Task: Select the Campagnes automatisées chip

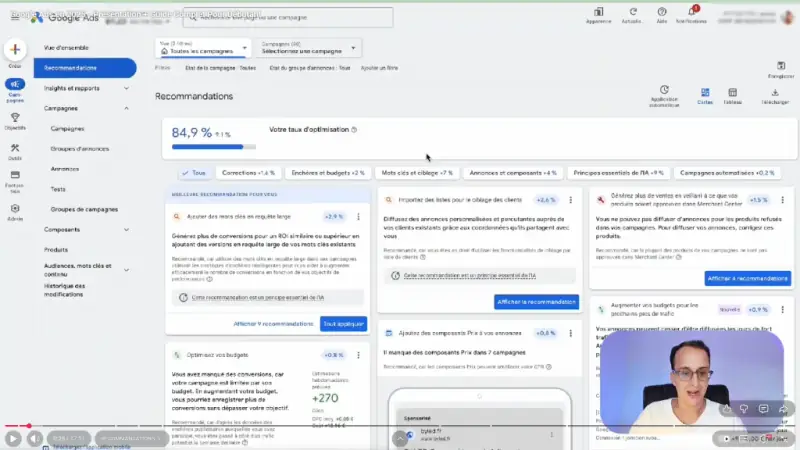Action: [x=727, y=173]
